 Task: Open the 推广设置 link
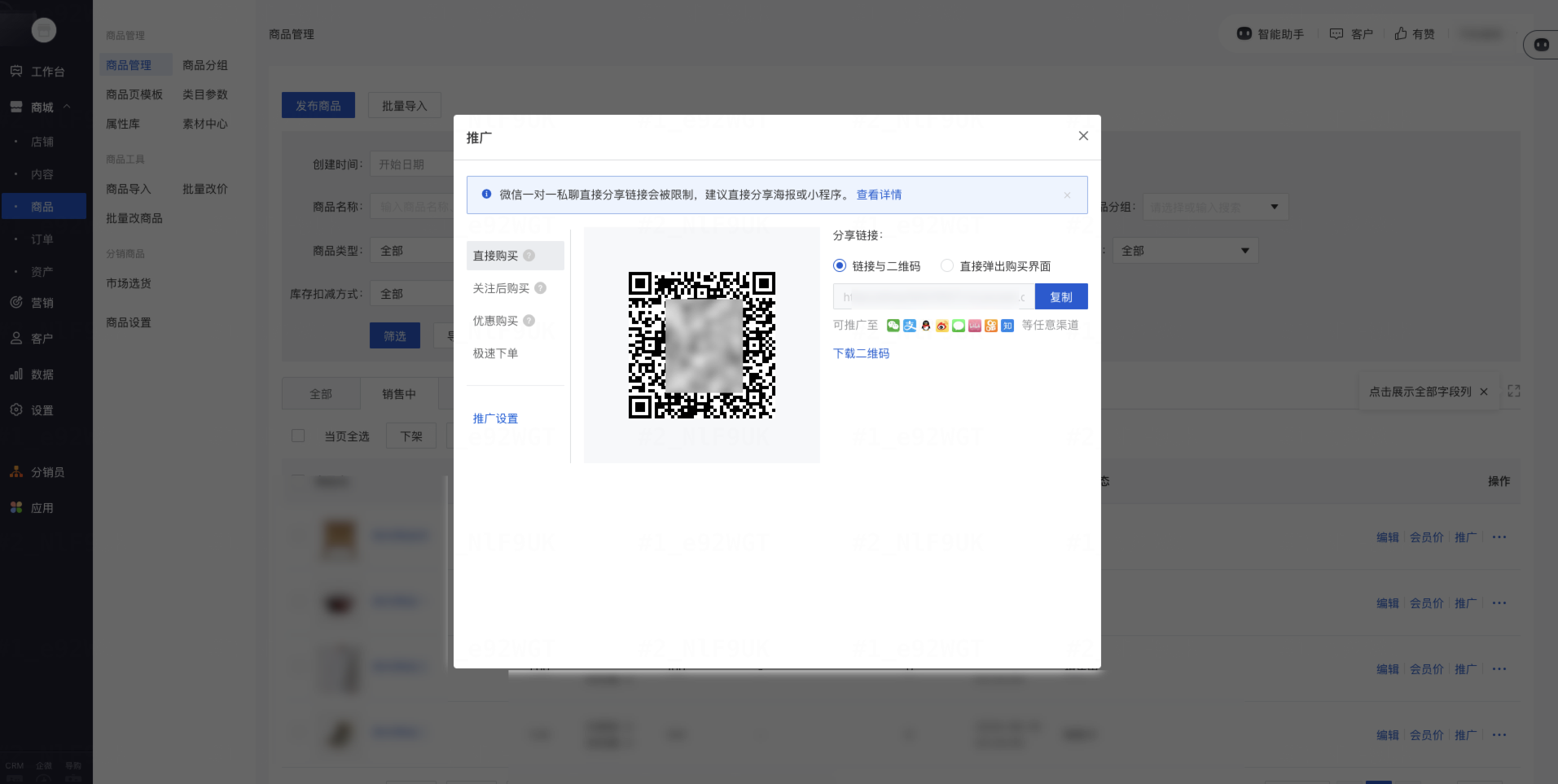point(495,418)
